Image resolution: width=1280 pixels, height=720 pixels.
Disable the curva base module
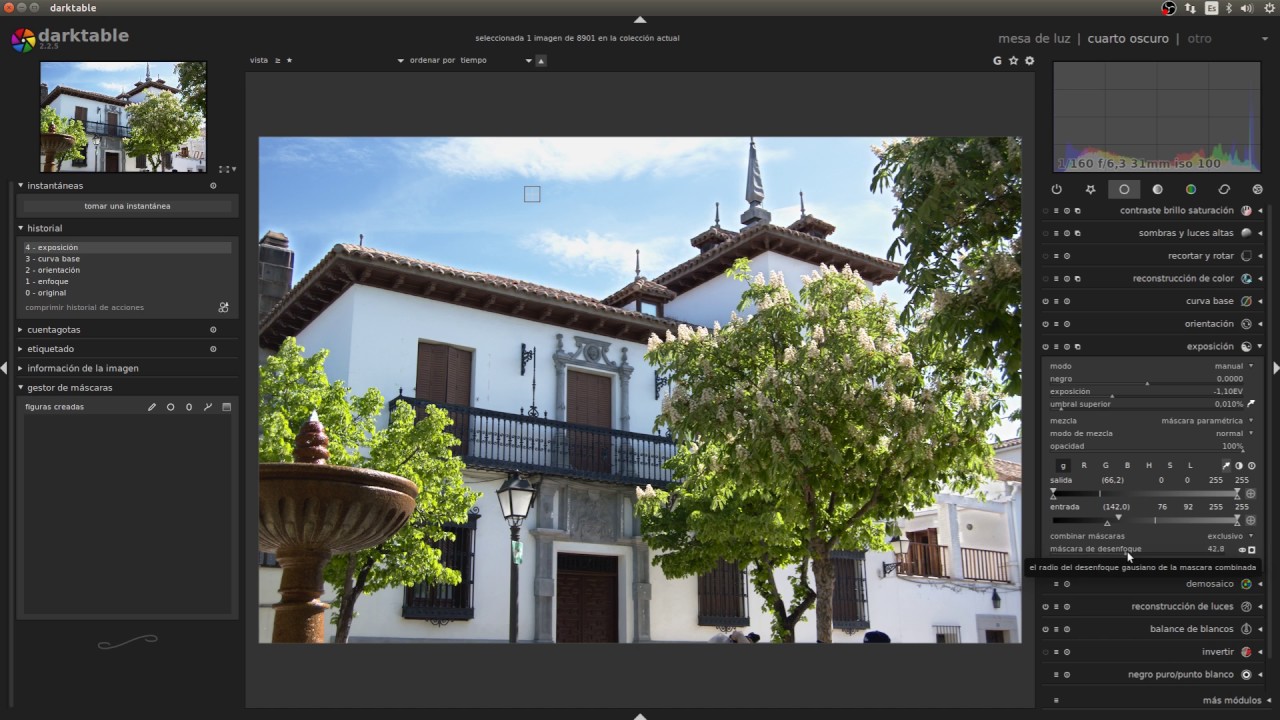pos(1045,301)
